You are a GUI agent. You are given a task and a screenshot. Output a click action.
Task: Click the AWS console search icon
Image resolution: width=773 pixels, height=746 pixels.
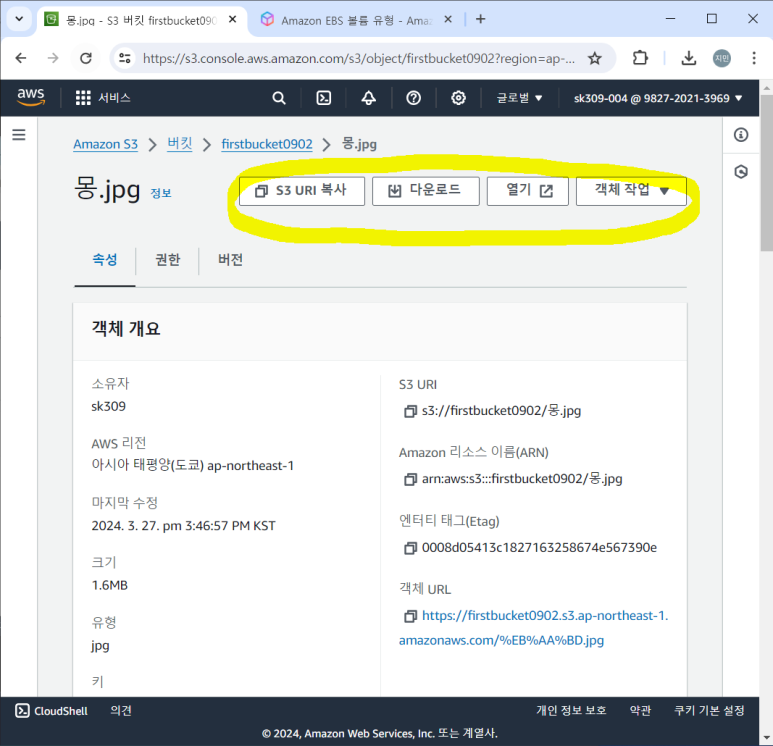(x=279, y=98)
